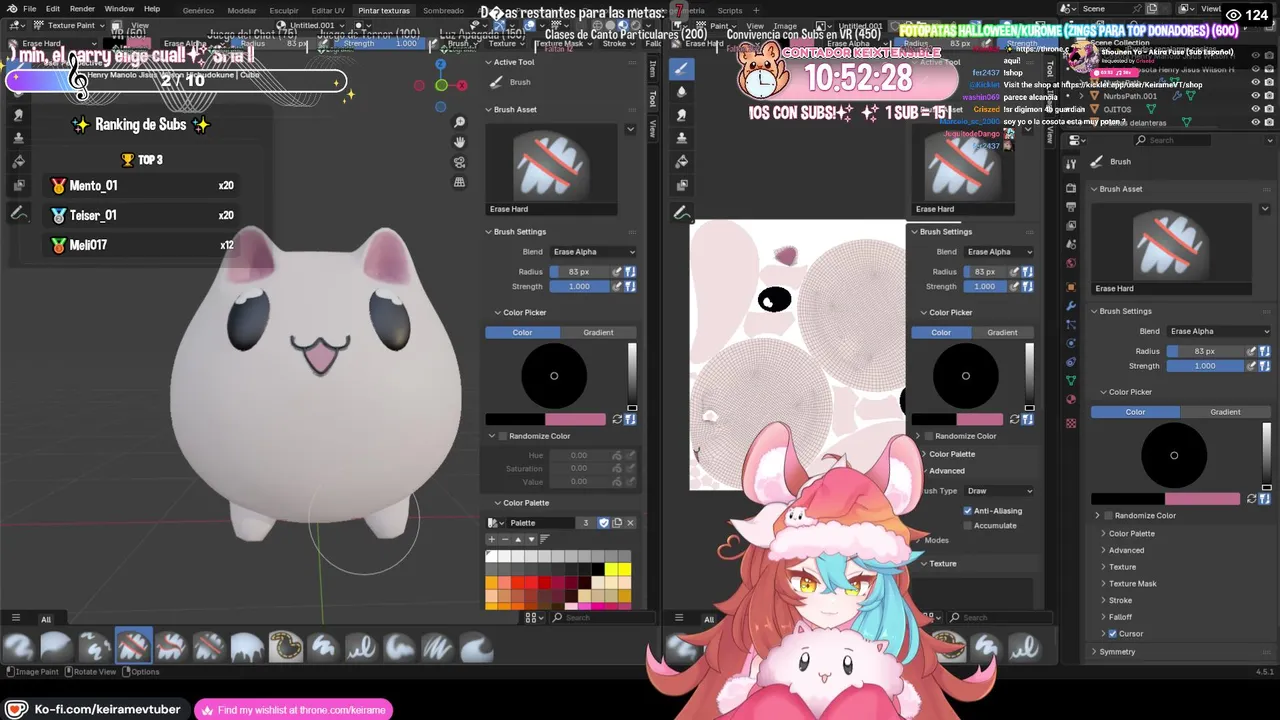
Task: Click the pan hand icon in 3D viewport
Action: point(460,142)
